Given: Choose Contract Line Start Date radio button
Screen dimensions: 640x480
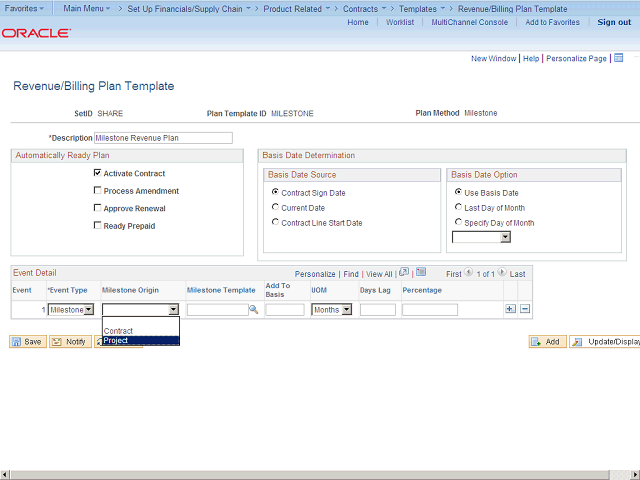Looking at the screenshot, I should coord(275,222).
